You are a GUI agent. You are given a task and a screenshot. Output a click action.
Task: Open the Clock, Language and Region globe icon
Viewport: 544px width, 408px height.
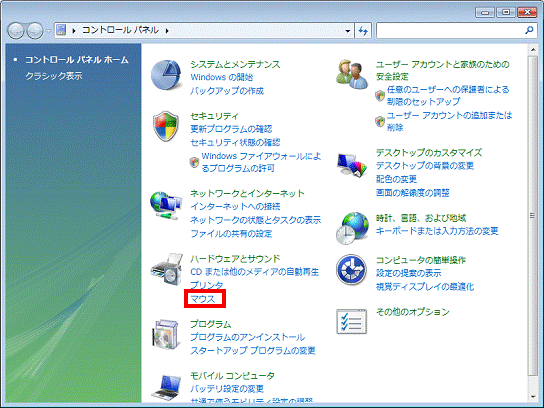352,228
